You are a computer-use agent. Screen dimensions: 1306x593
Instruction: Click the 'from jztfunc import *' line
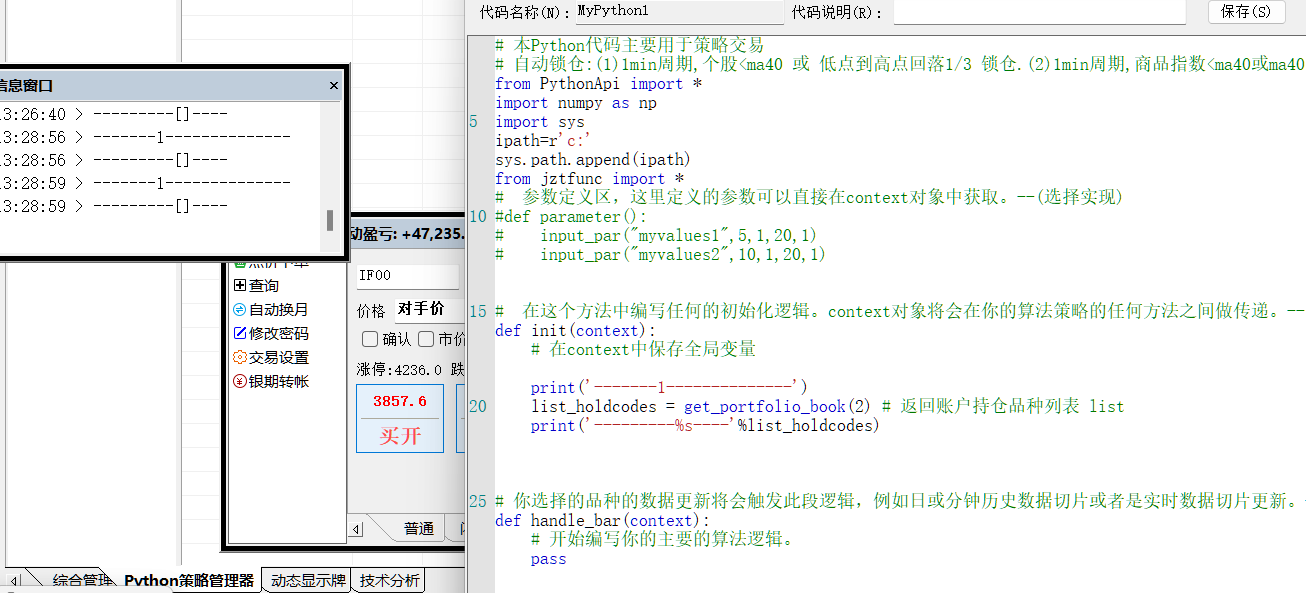click(589, 179)
